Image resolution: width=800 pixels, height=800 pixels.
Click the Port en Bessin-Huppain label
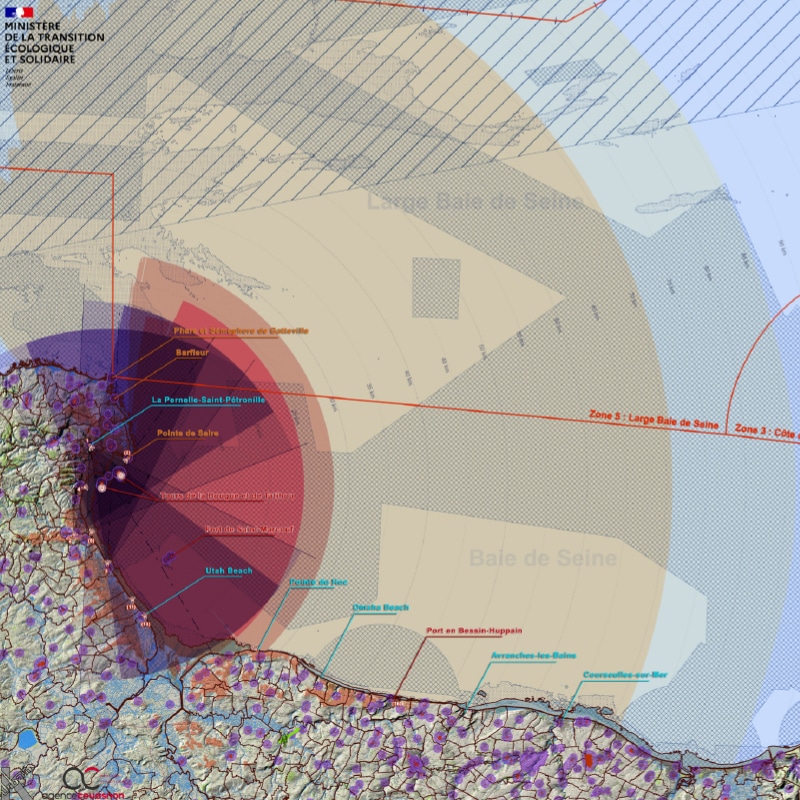pyautogui.click(x=469, y=632)
